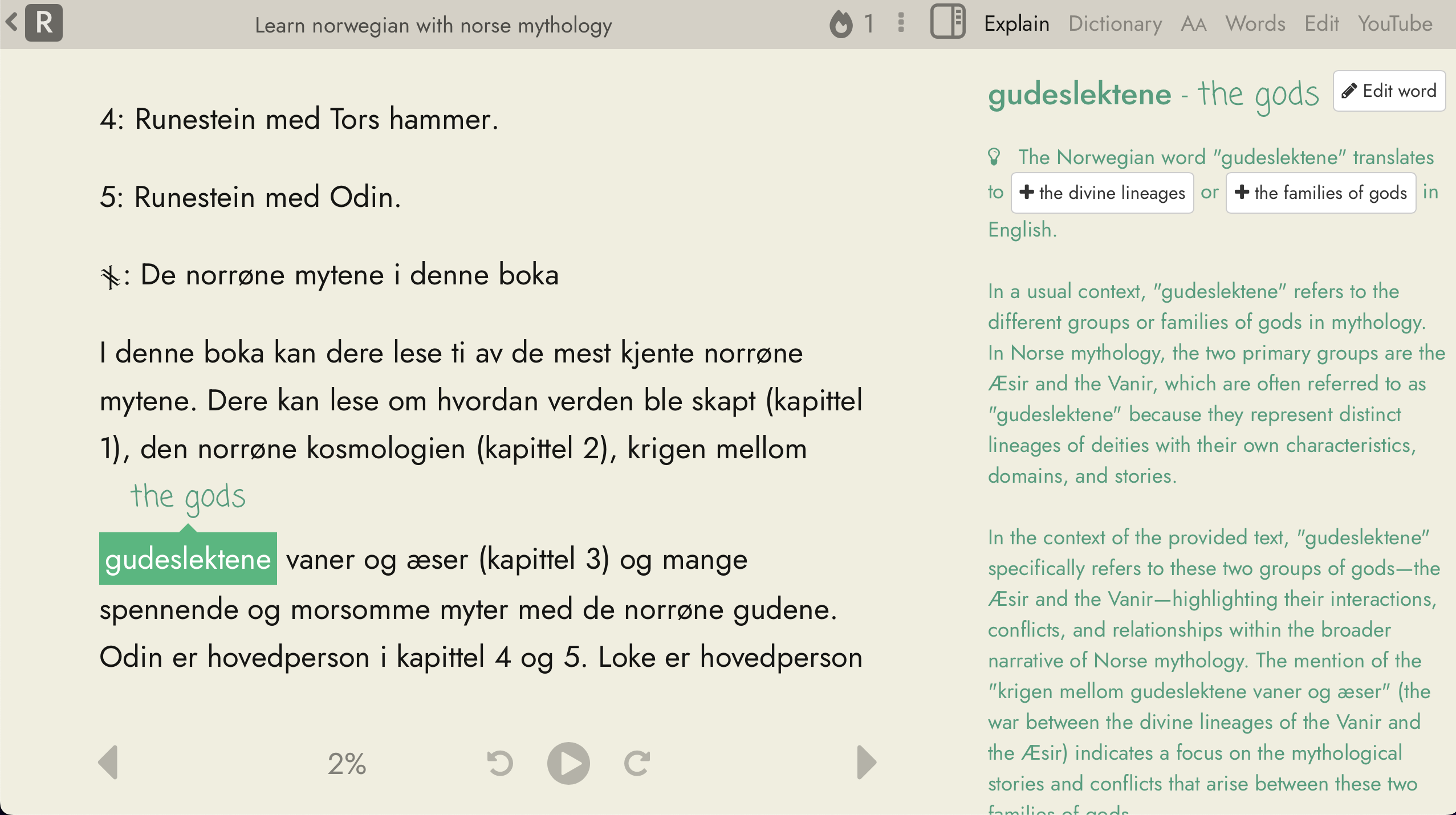Add translation 'the divine lineages'
1456x815 pixels.
tap(1103, 193)
